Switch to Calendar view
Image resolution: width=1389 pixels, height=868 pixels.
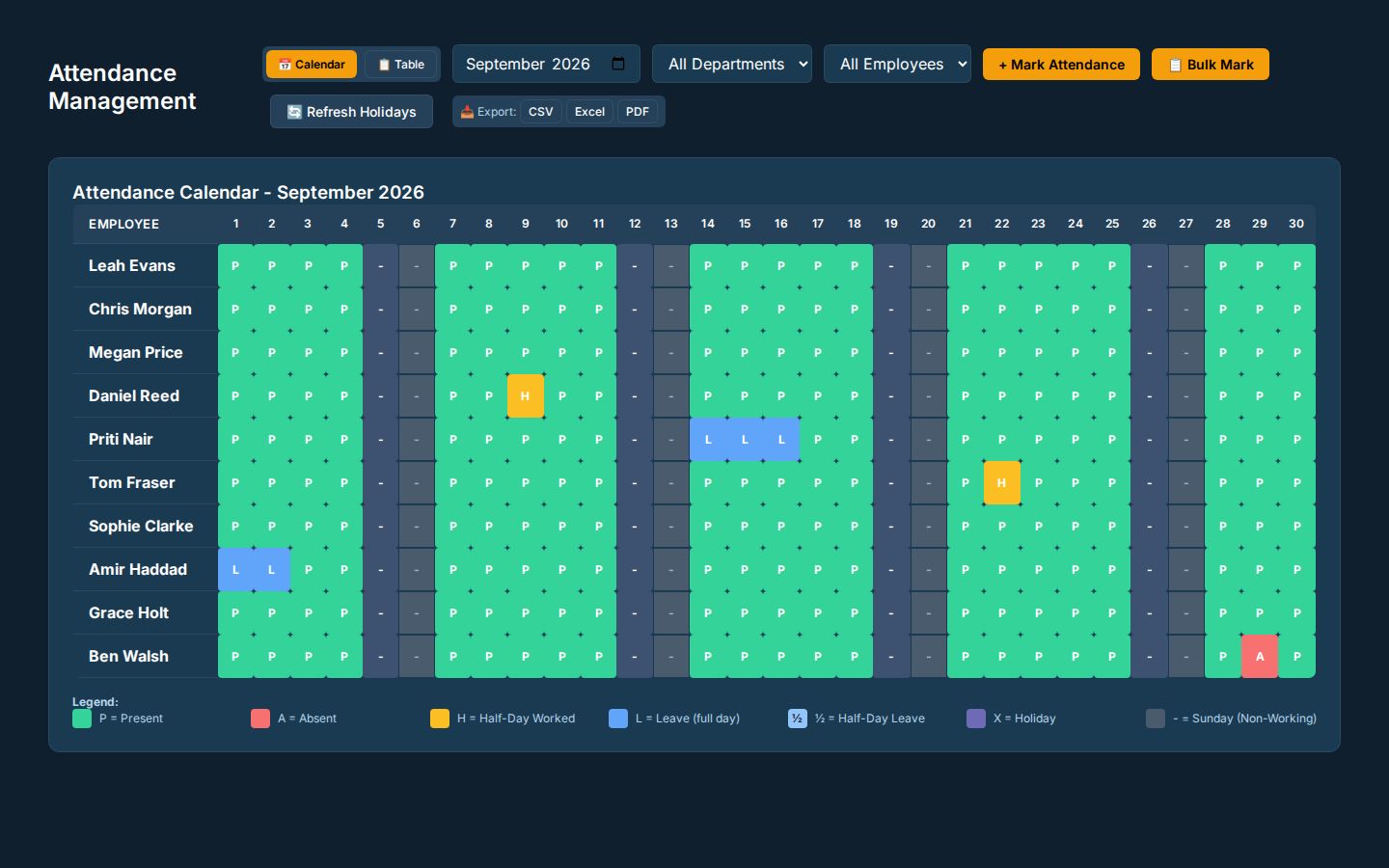tap(312, 65)
